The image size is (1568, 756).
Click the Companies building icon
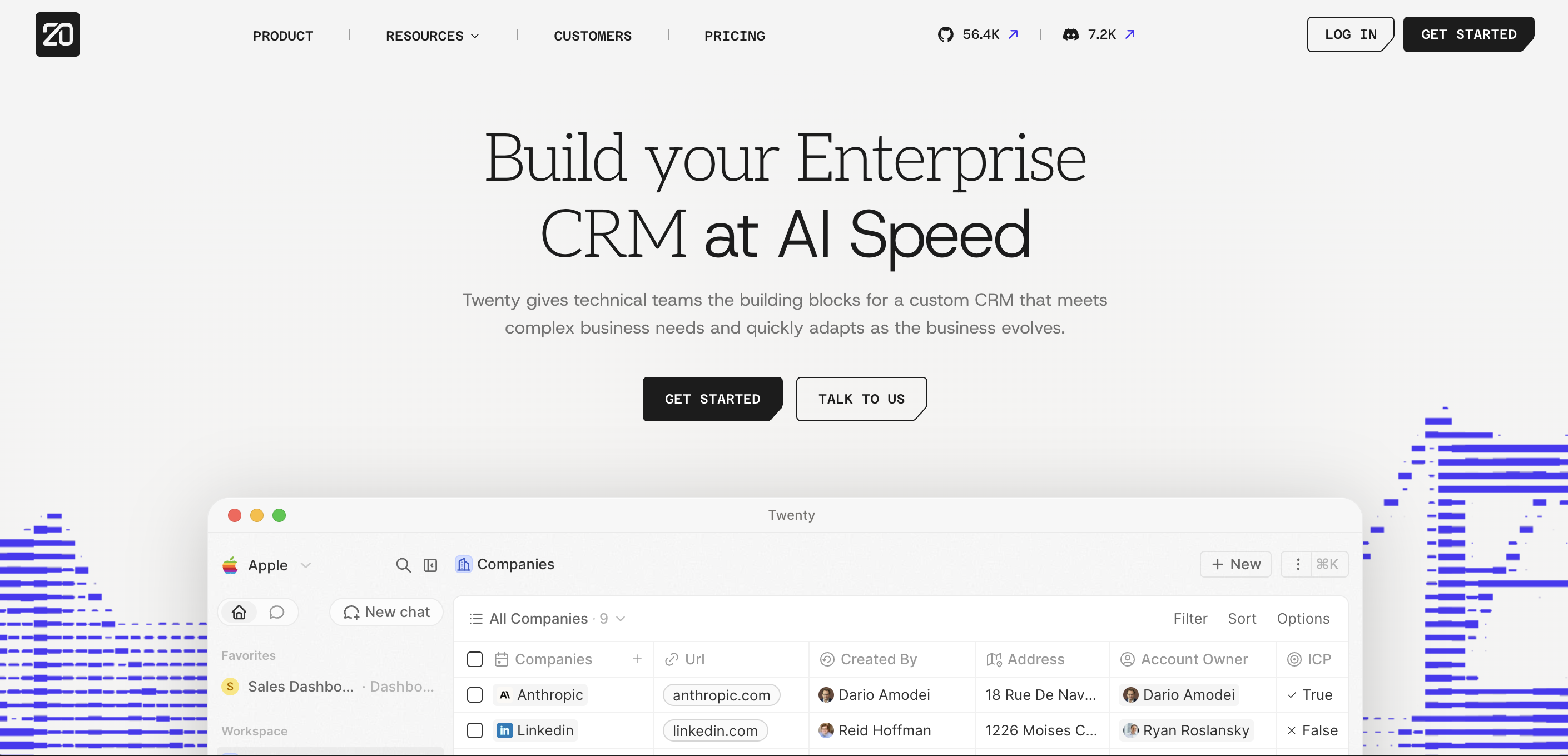[463, 564]
